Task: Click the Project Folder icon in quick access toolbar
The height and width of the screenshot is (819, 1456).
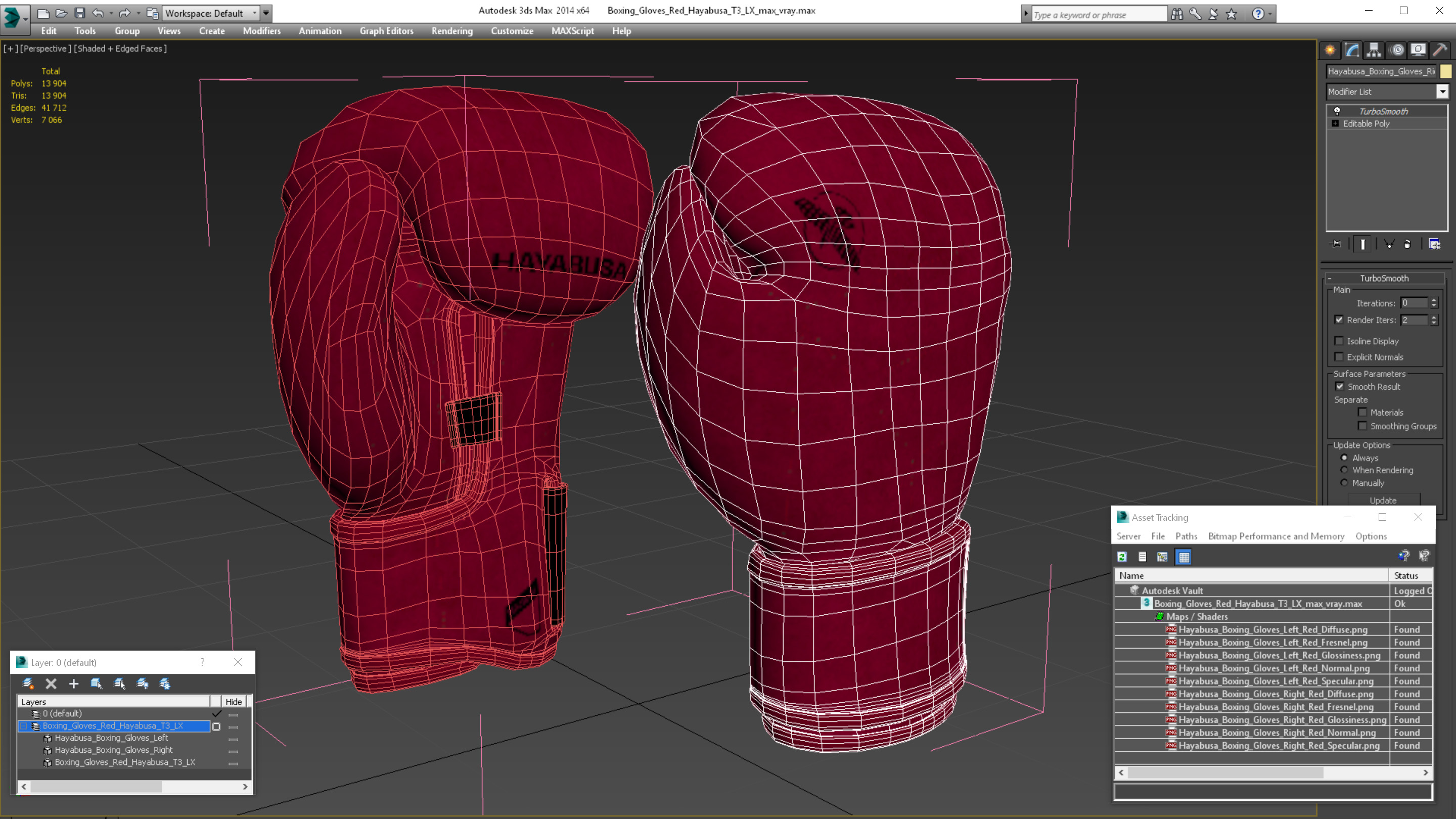Action: pos(152,13)
